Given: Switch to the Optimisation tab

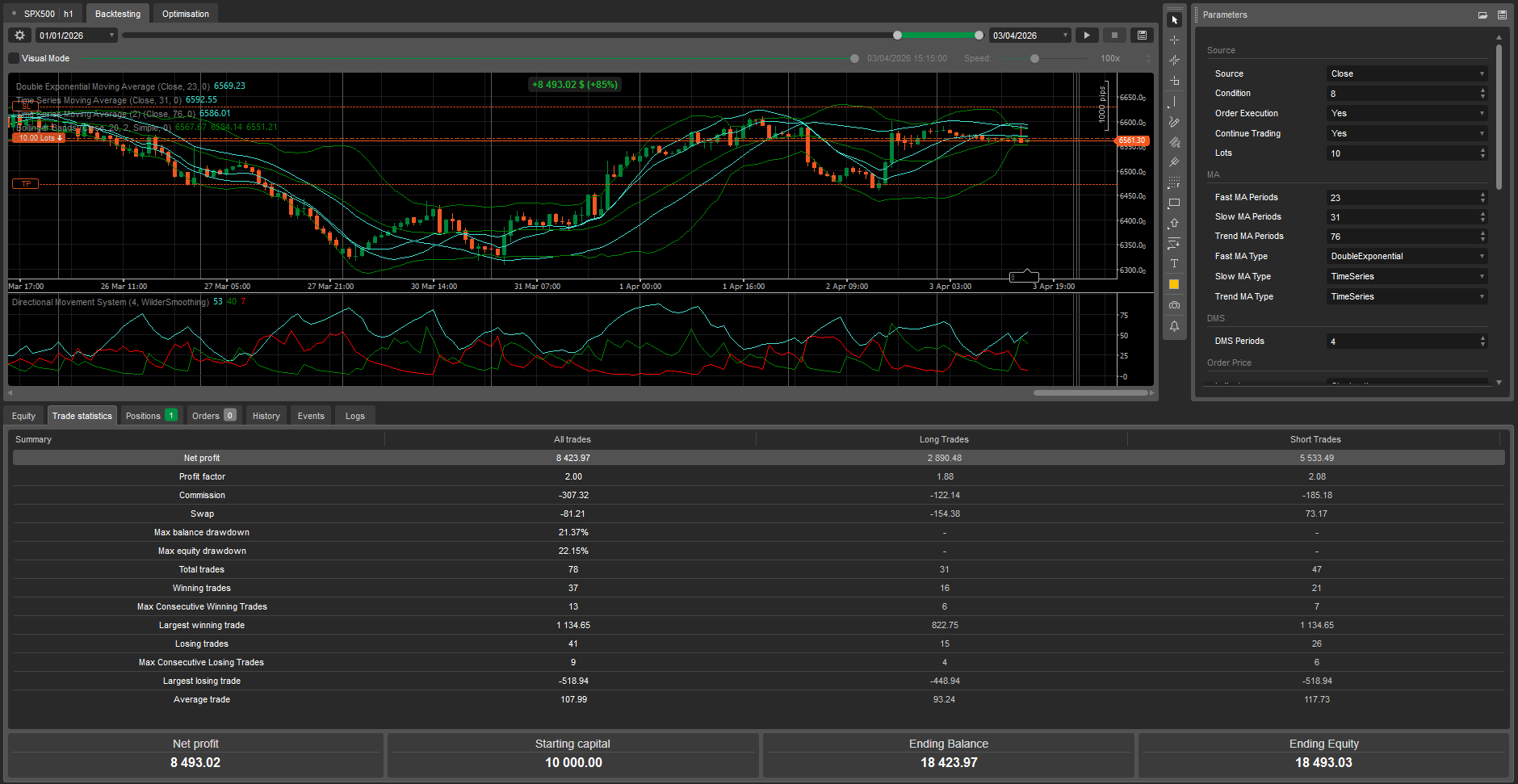Looking at the screenshot, I should [x=185, y=14].
